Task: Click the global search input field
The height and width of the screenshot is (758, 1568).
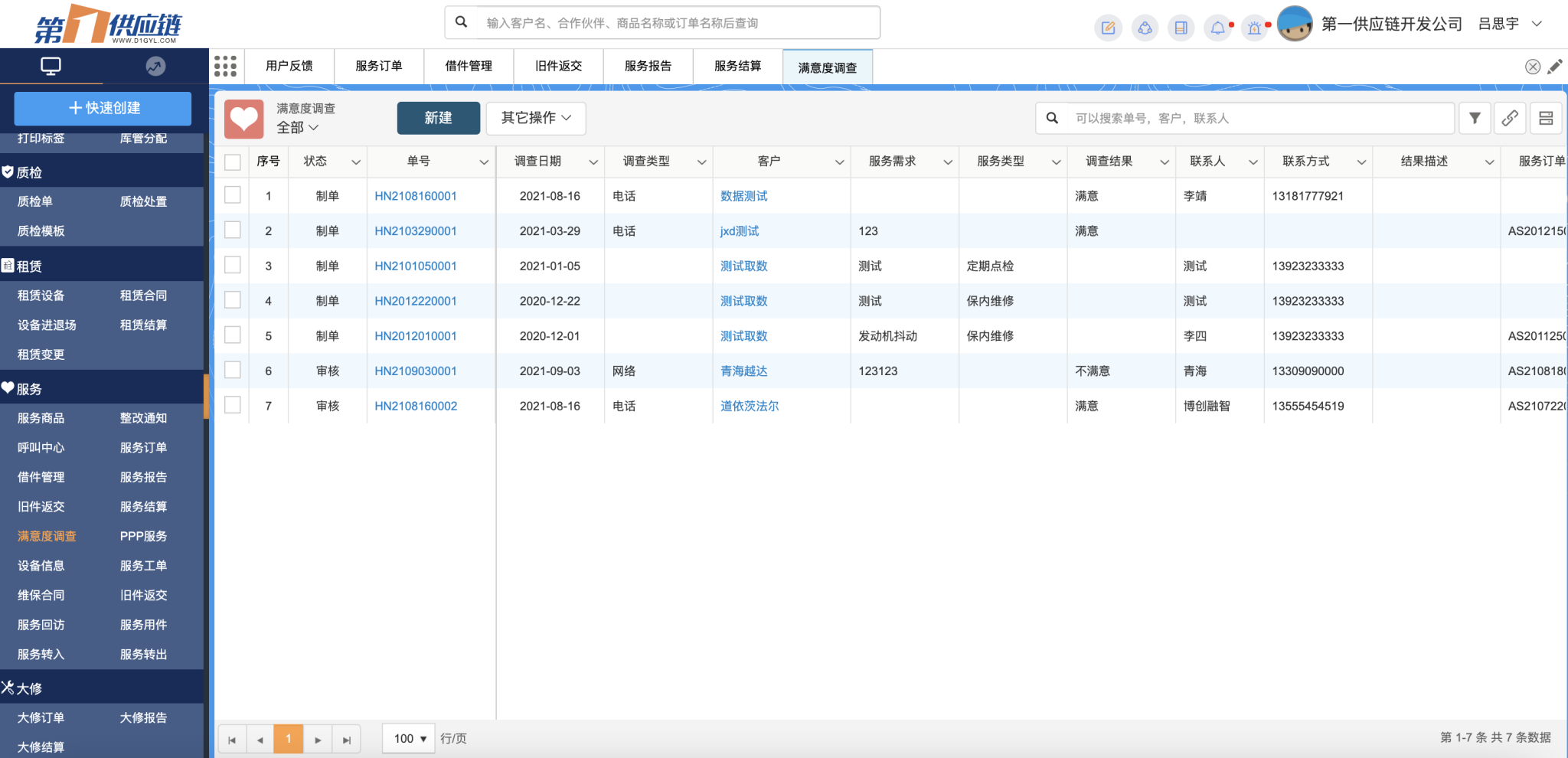Action: click(x=678, y=23)
